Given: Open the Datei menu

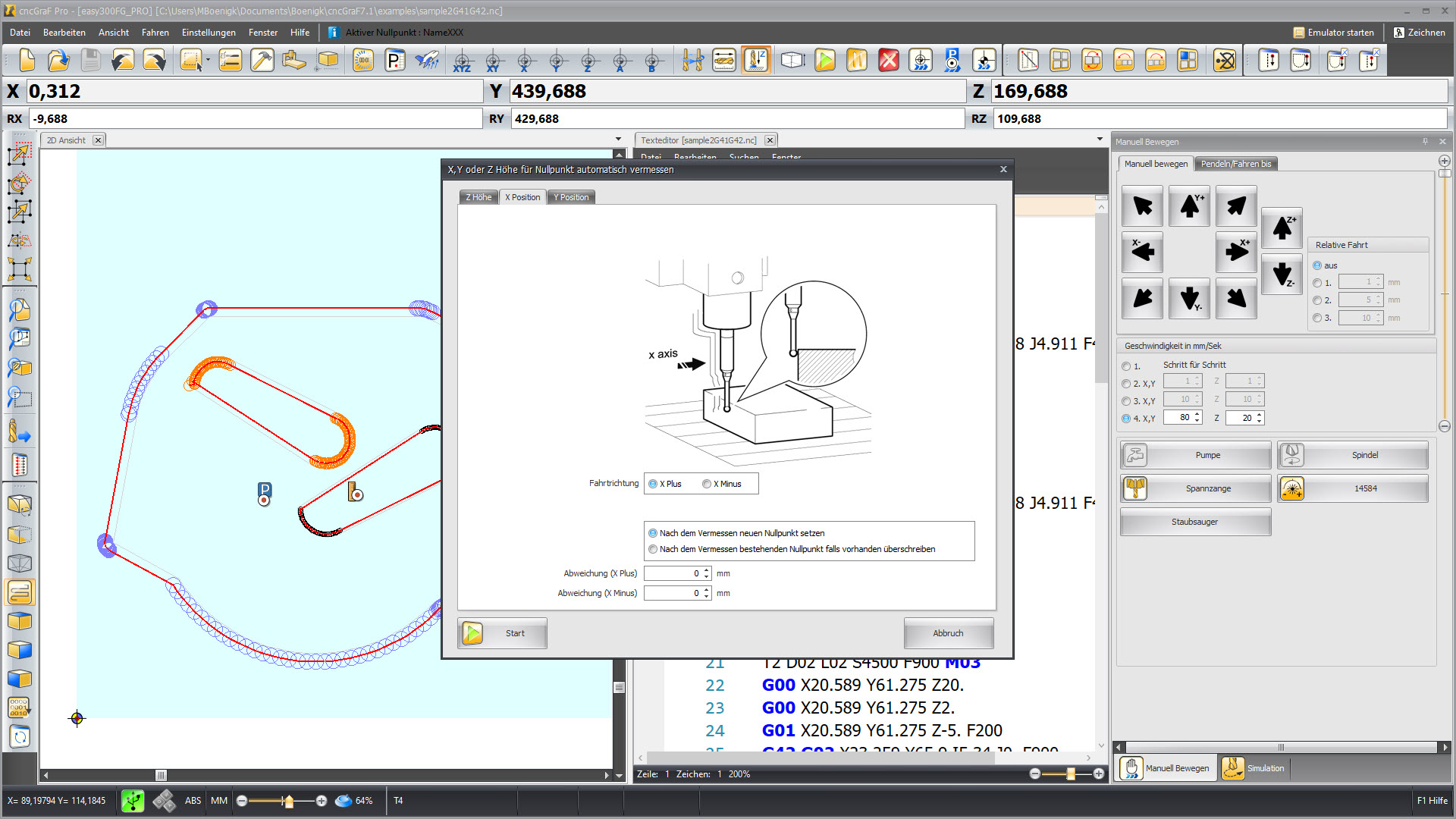Looking at the screenshot, I should [20, 33].
